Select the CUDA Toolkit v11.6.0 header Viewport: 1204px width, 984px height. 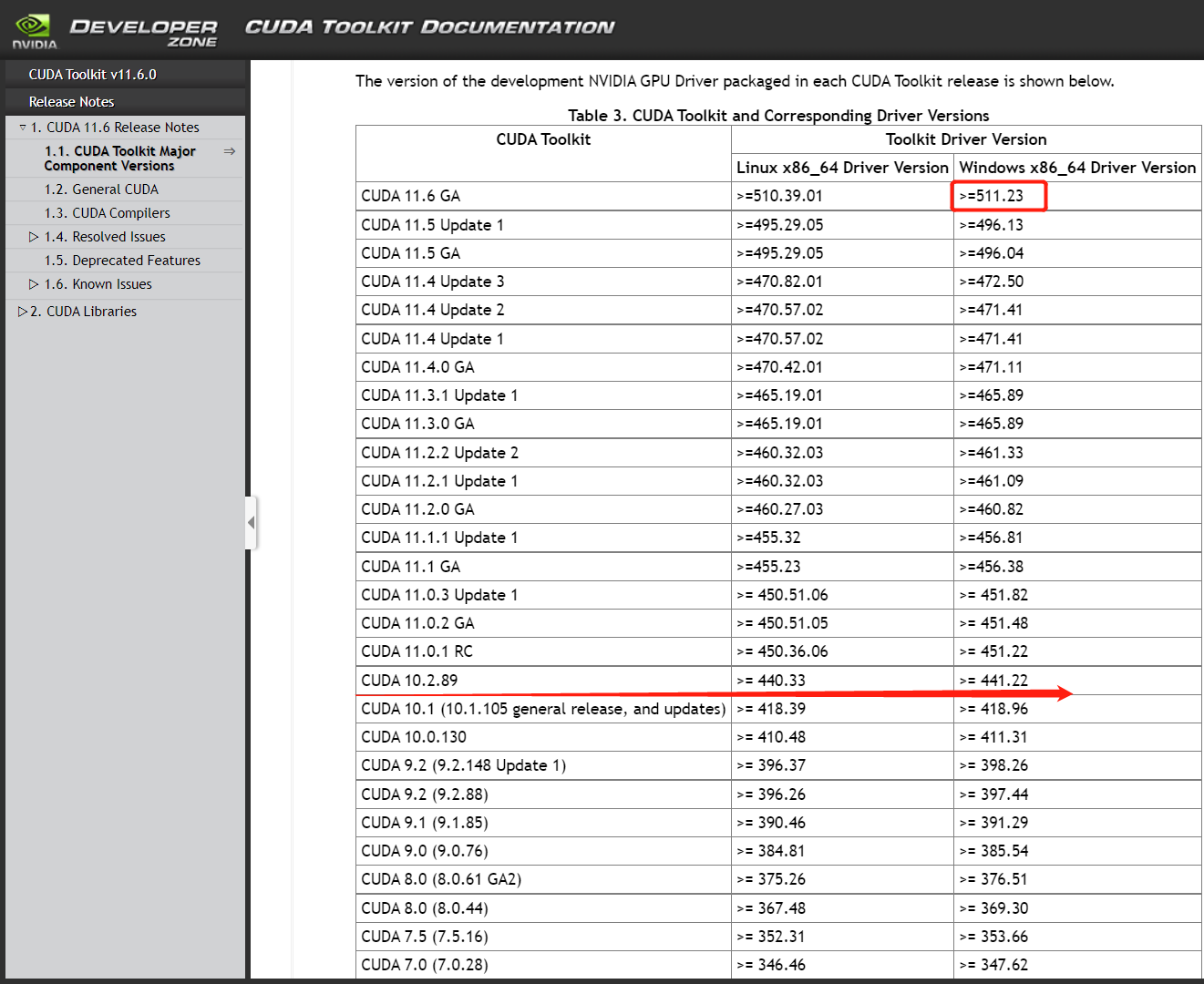94,74
